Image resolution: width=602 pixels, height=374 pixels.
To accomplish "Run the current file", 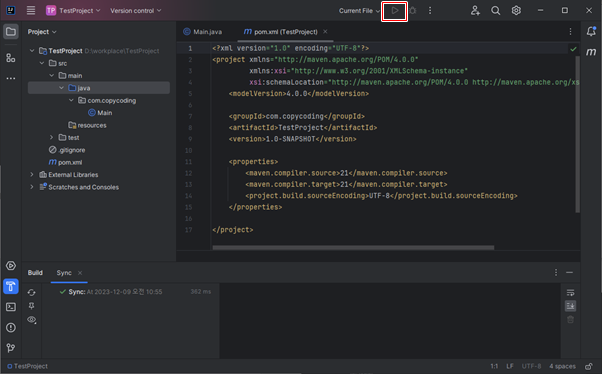I will point(394,11).
